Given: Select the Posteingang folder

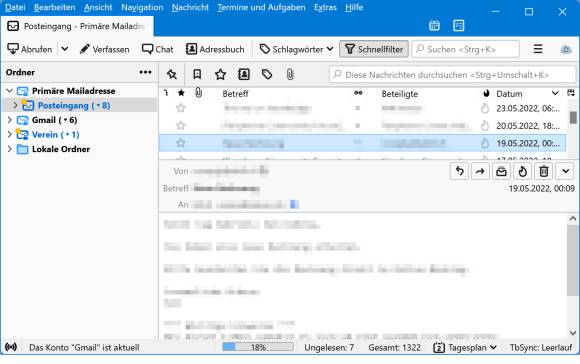Looking at the screenshot, I should click(74, 105).
